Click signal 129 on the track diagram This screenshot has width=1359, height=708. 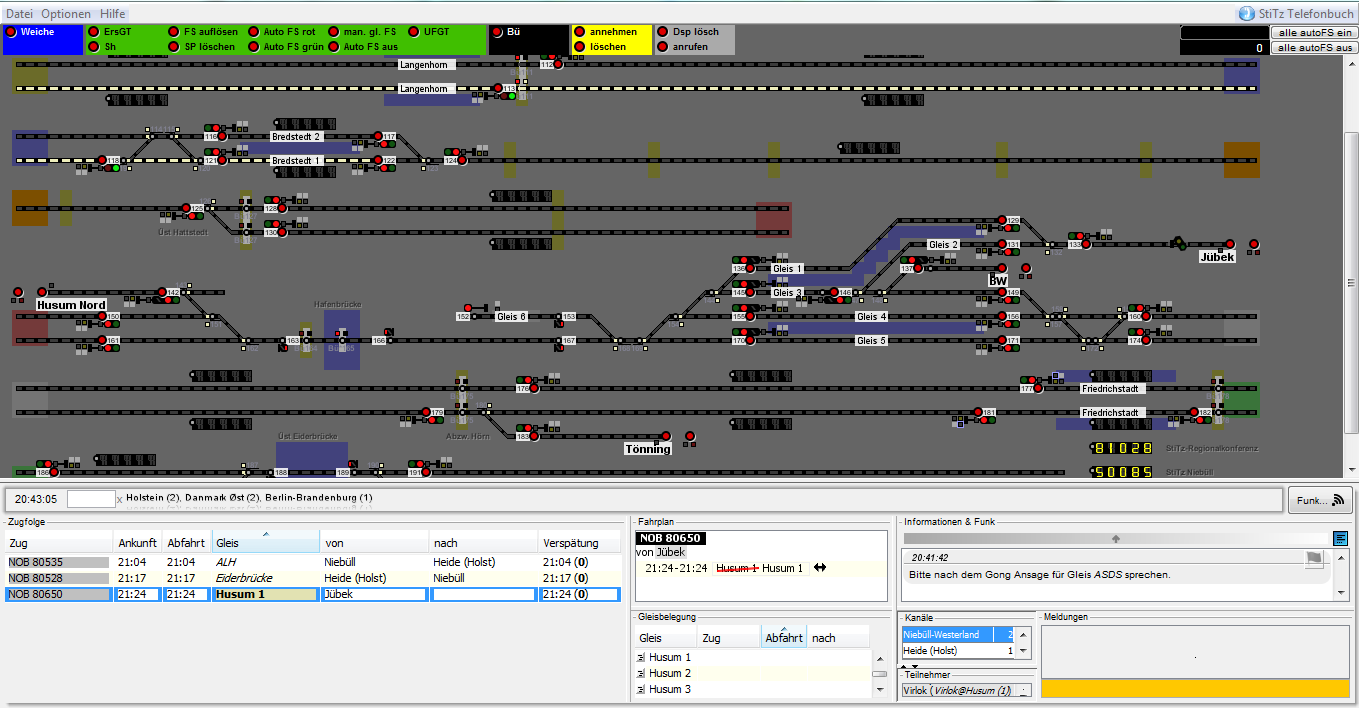click(x=1001, y=220)
